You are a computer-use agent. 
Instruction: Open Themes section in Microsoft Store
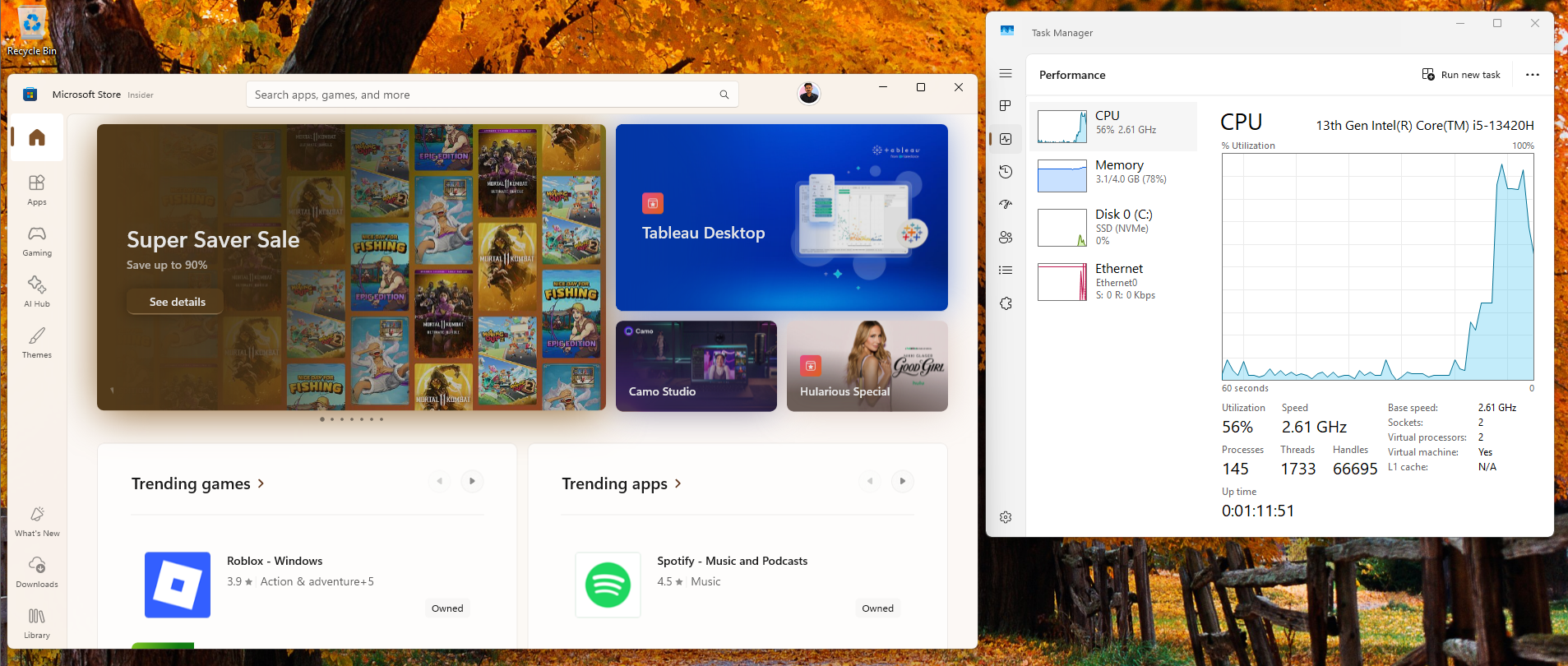(37, 343)
